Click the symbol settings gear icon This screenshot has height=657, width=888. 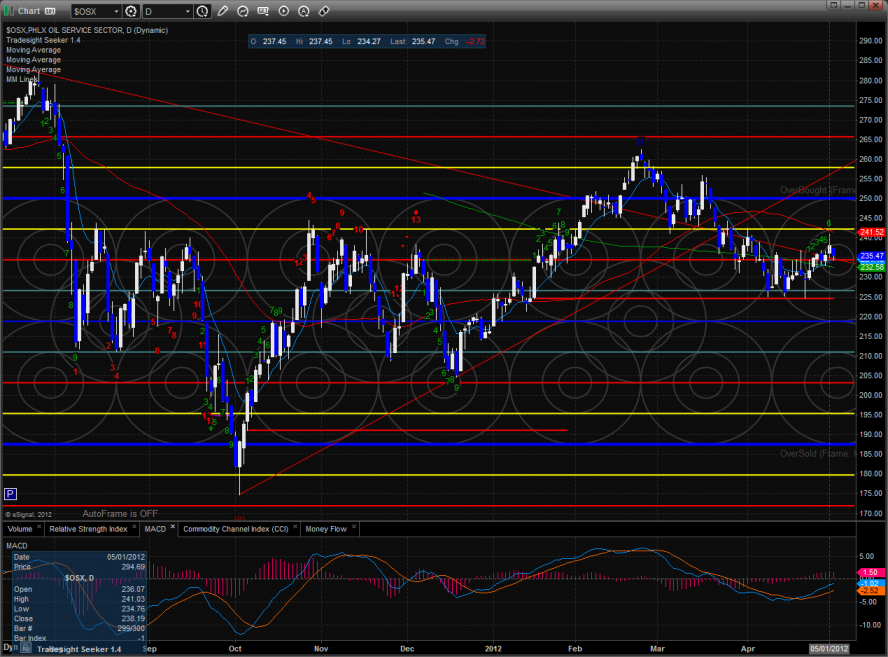pyautogui.click(x=130, y=11)
